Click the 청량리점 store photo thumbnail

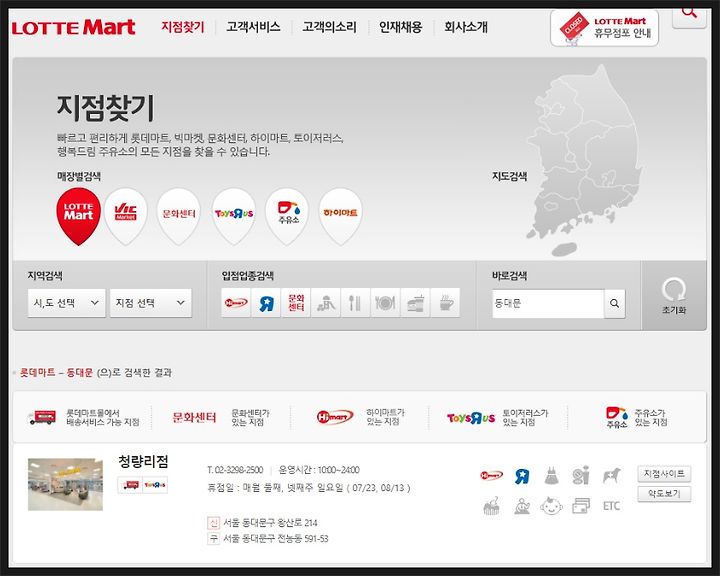65,485
